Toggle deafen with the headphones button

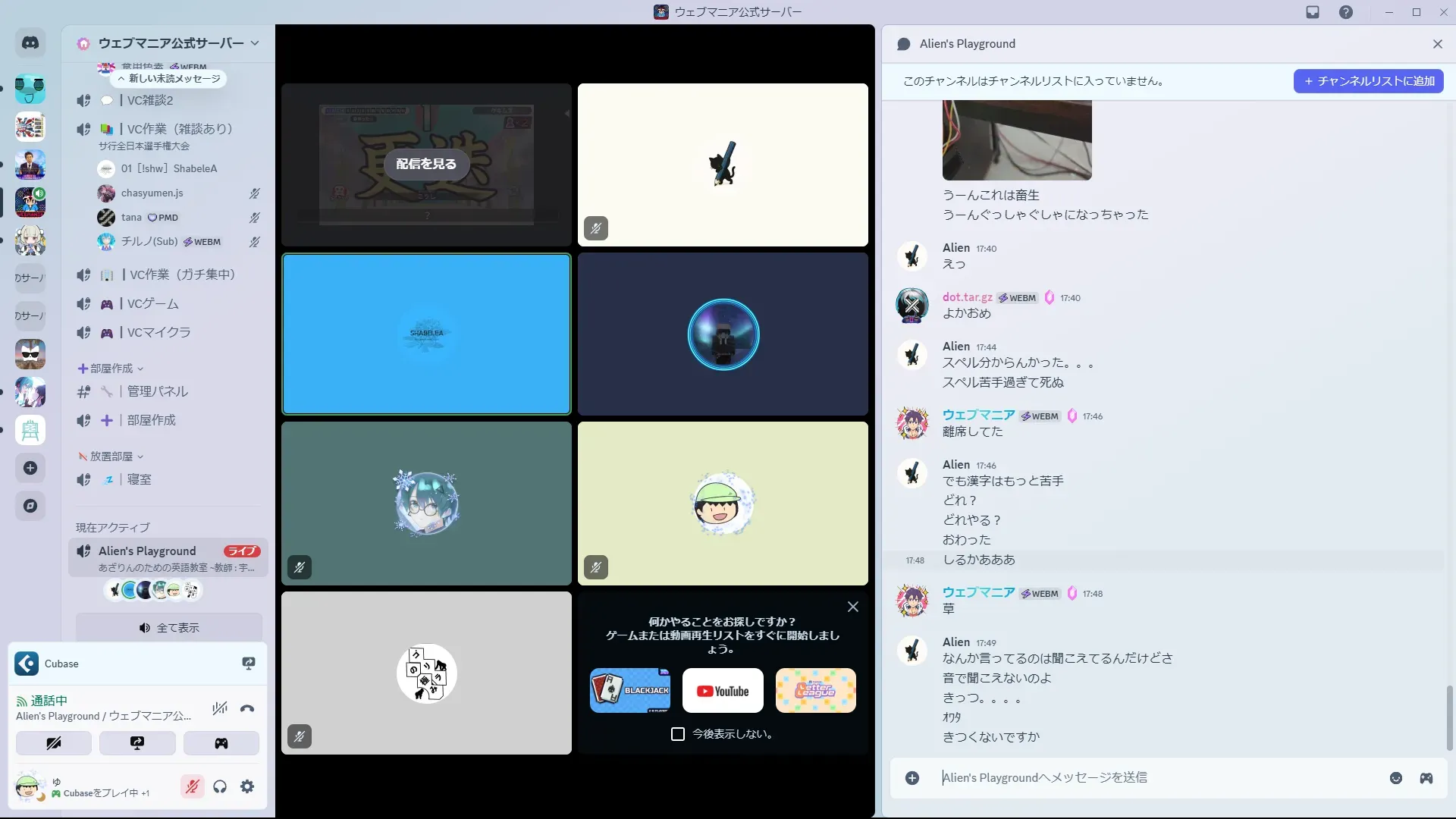point(220,786)
